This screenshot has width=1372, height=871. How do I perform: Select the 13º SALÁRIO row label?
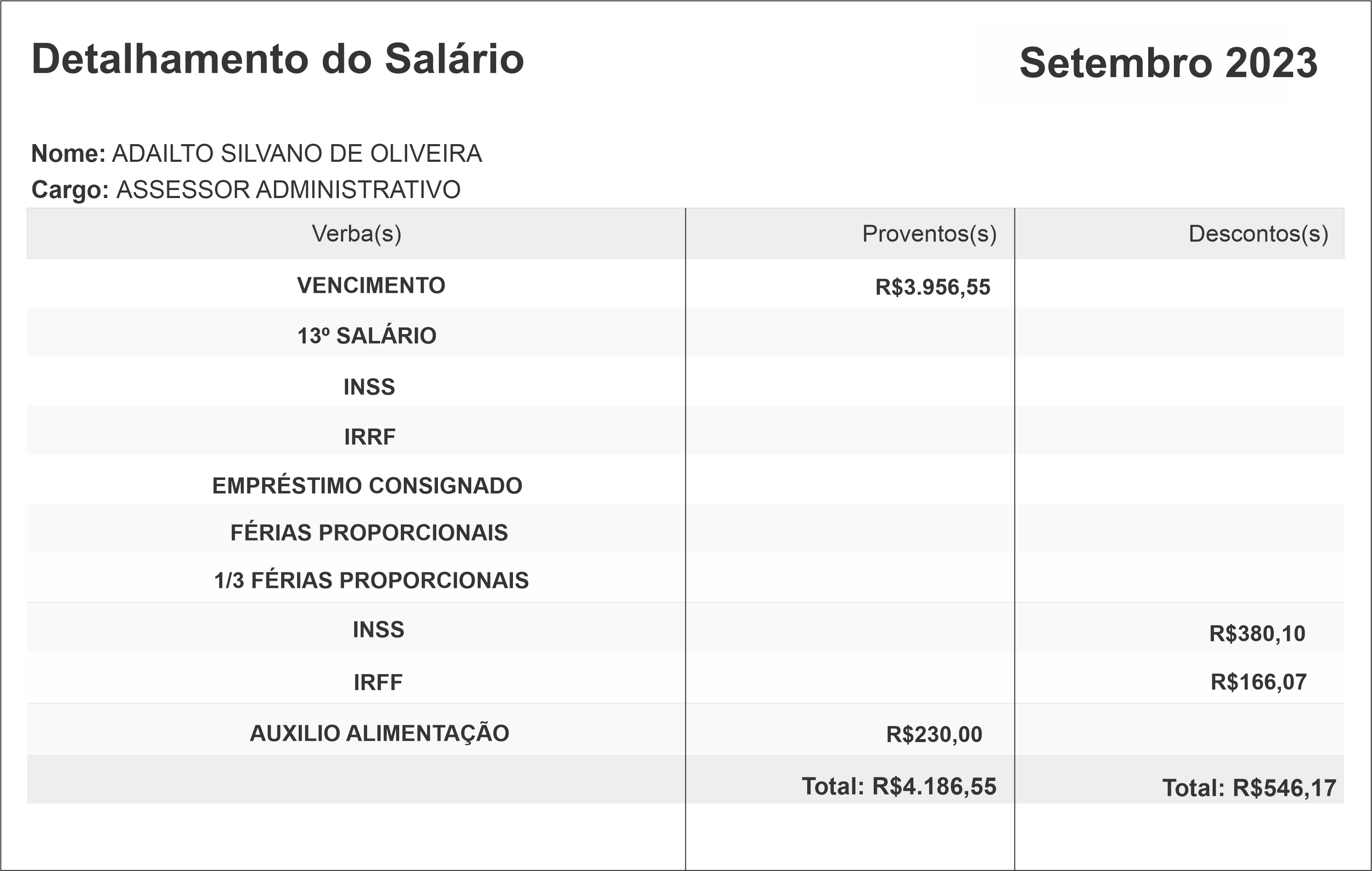coord(367,335)
